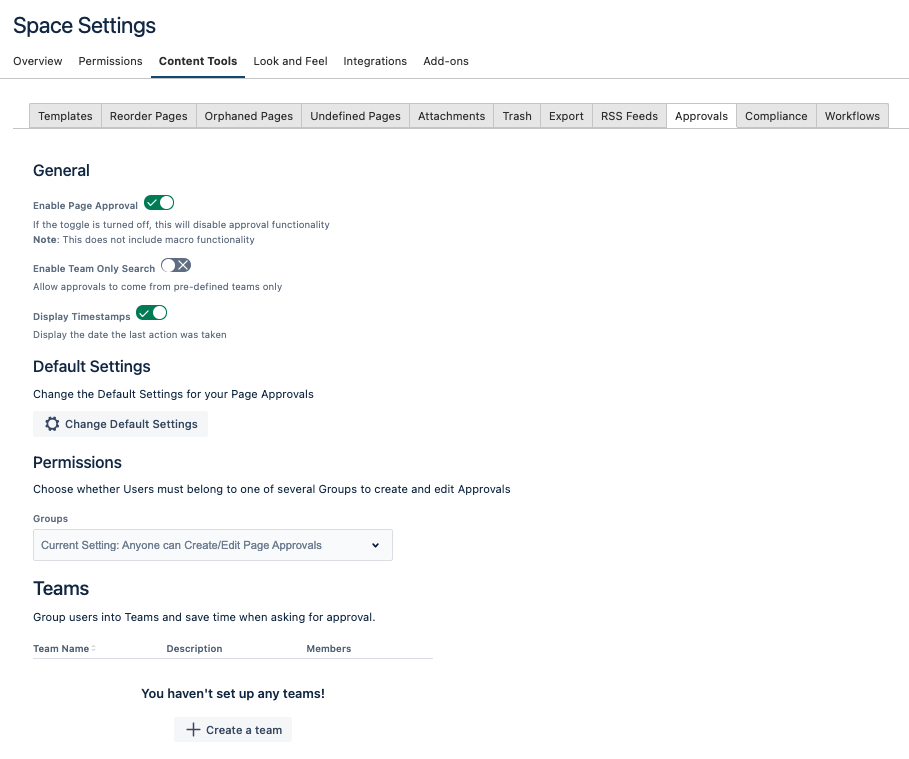Open the RSS Feeds sub-tab
This screenshot has height=759, width=909.
click(629, 116)
